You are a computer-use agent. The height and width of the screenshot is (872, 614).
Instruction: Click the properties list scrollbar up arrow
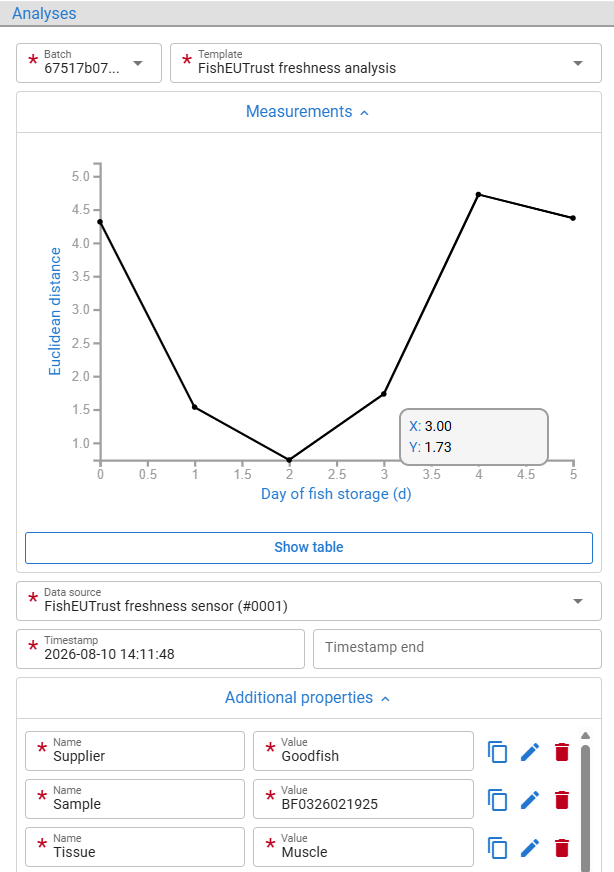(585, 736)
